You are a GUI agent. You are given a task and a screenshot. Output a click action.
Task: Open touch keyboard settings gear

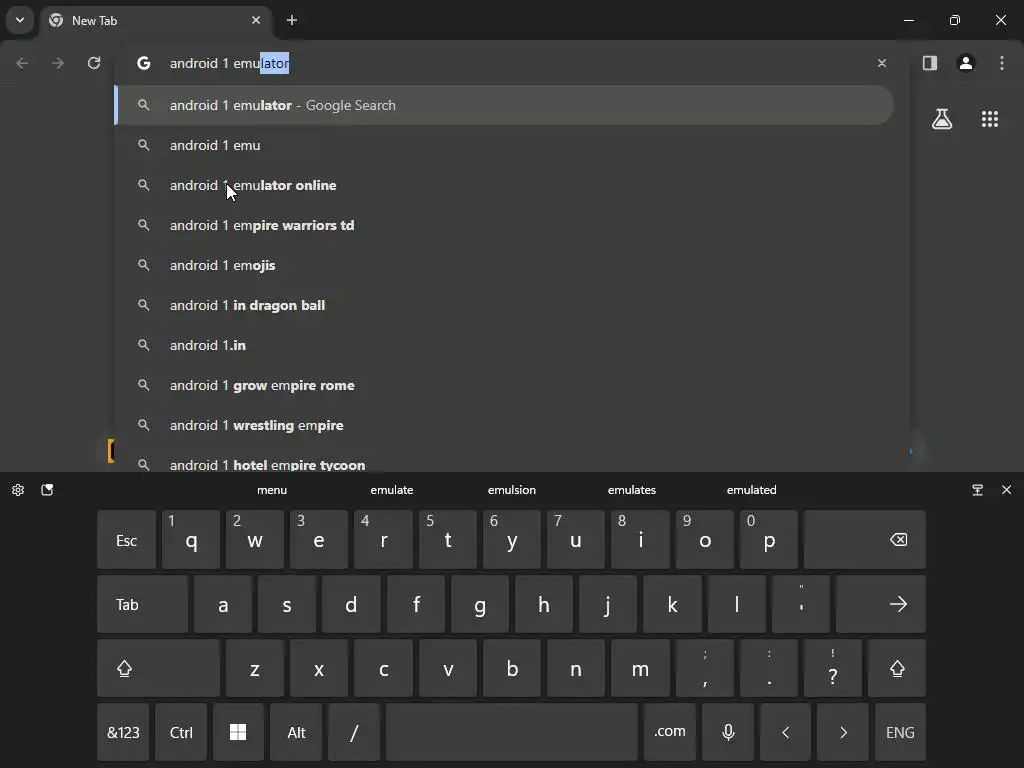18,490
